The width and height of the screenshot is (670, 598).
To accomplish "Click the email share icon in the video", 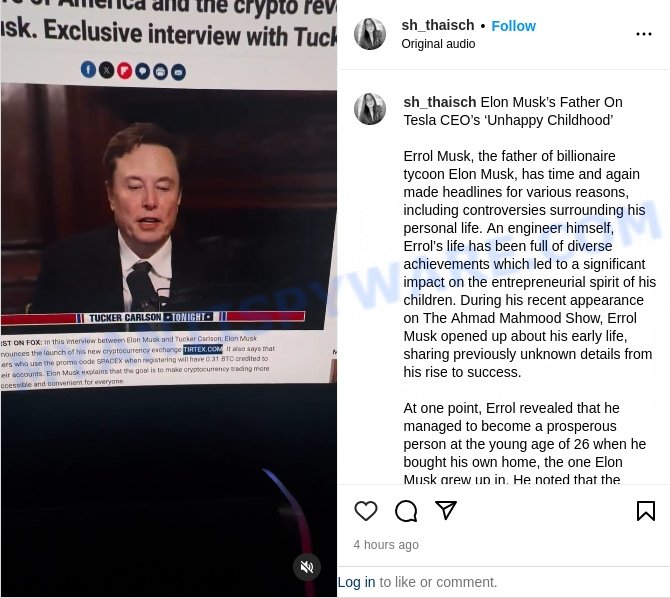I will (x=178, y=72).
